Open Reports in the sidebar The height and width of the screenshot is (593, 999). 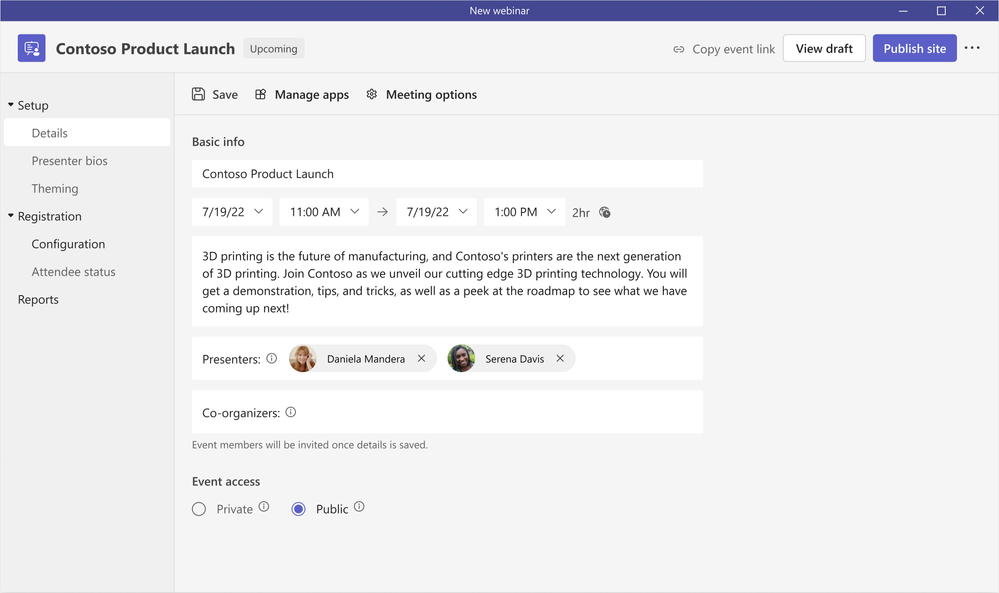click(x=38, y=299)
